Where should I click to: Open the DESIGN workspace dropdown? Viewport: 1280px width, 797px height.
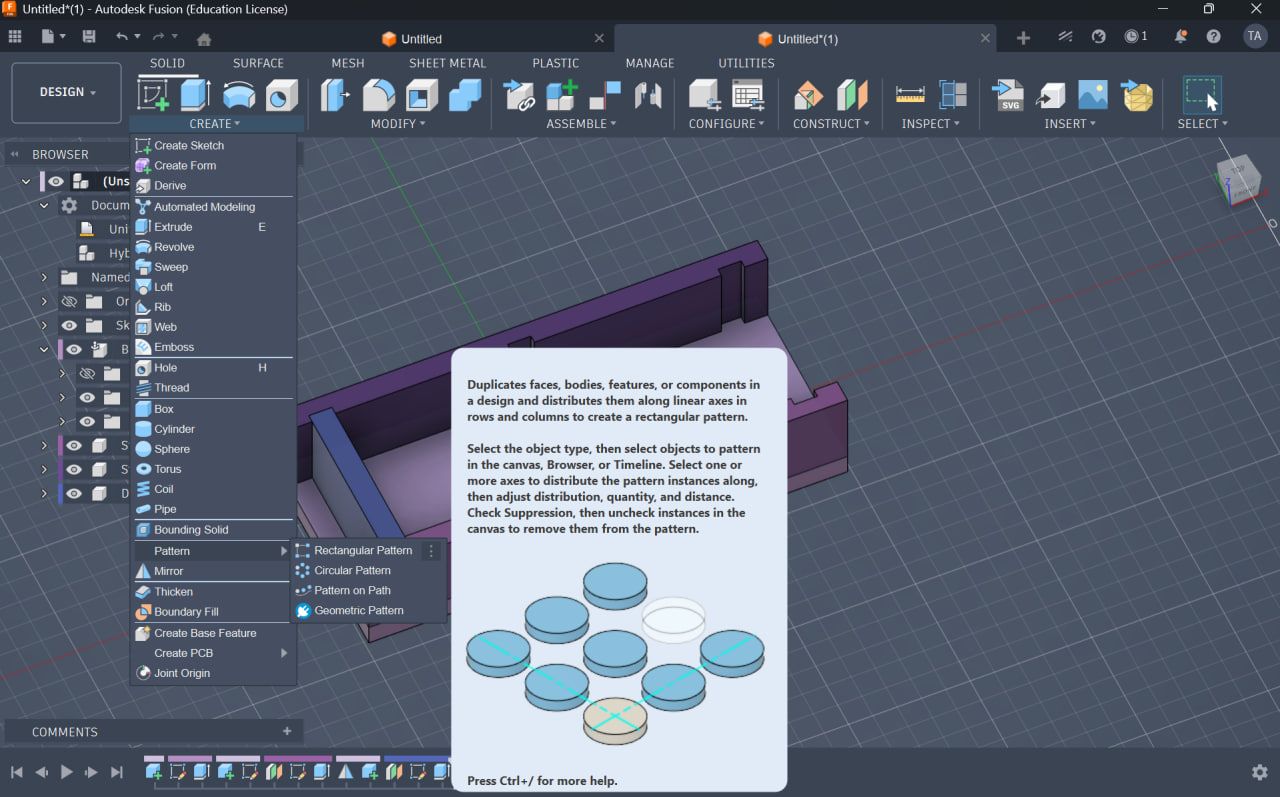pos(67,92)
